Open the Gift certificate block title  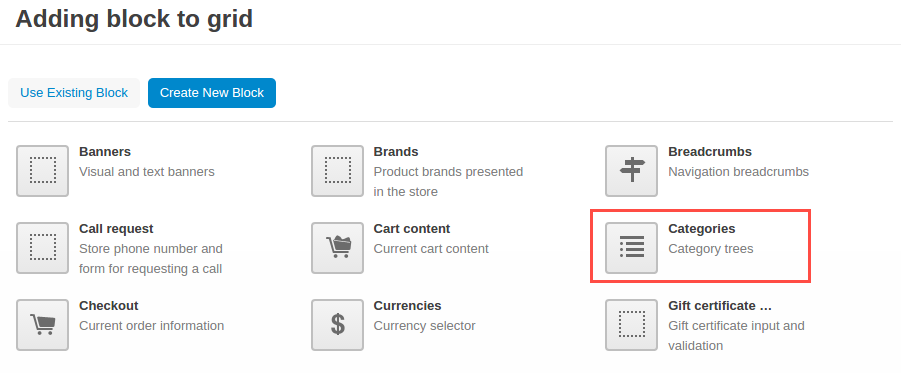click(720, 306)
